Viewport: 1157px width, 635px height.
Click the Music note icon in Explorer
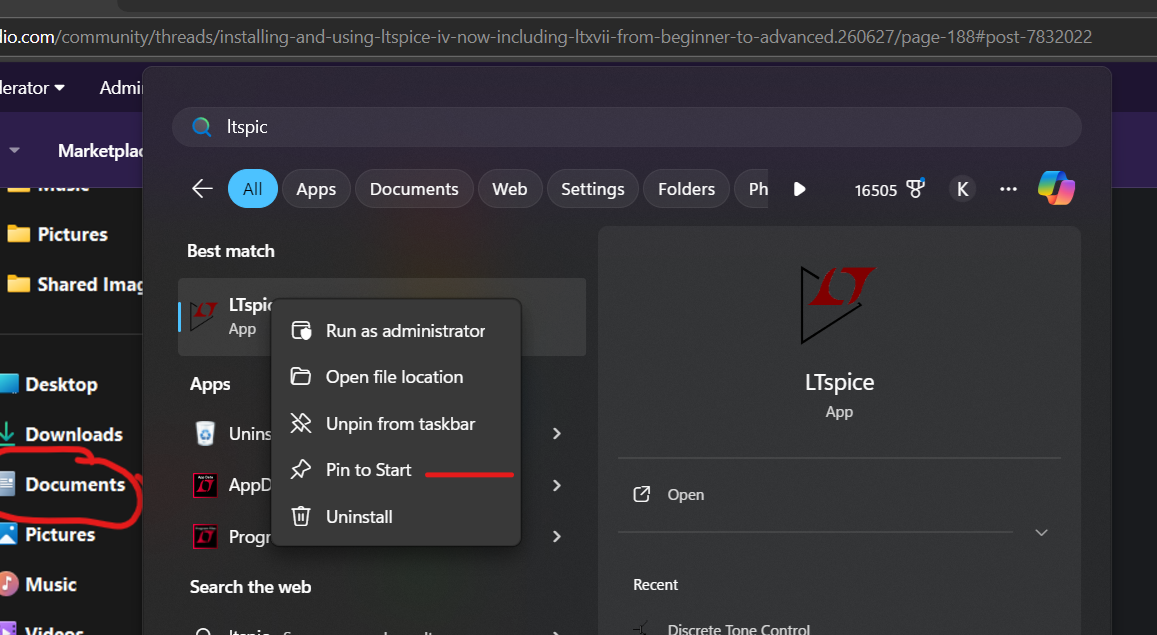[x=8, y=584]
